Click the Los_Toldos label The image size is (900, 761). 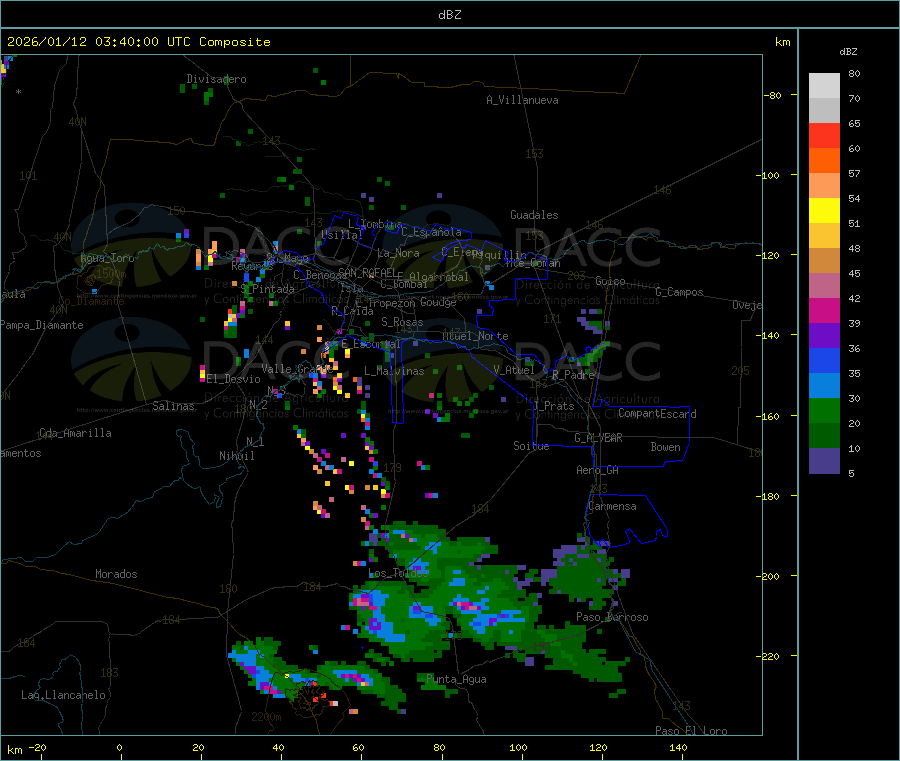[x=398, y=573]
